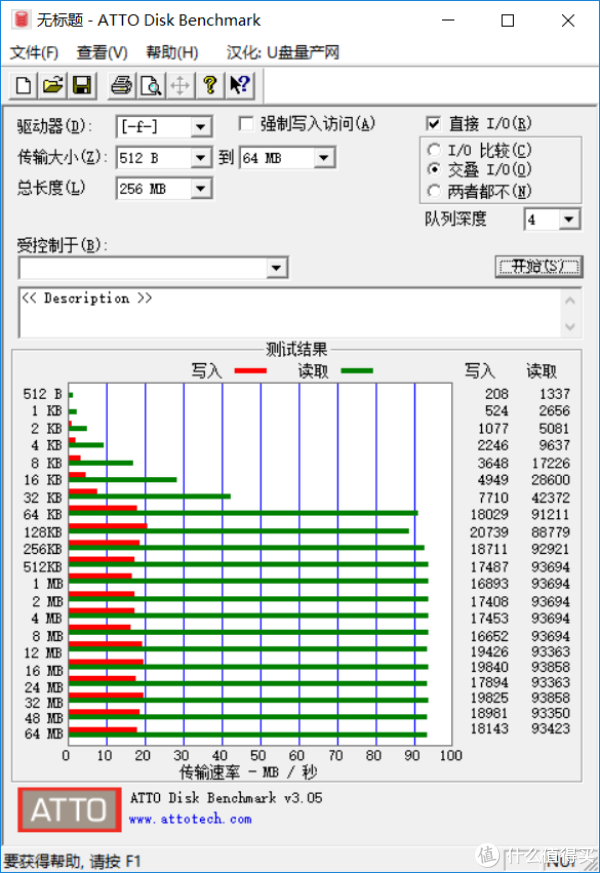The height and width of the screenshot is (873, 600).
Task: Open the 队列深度 queue depth dropdown
Action: click(569, 220)
